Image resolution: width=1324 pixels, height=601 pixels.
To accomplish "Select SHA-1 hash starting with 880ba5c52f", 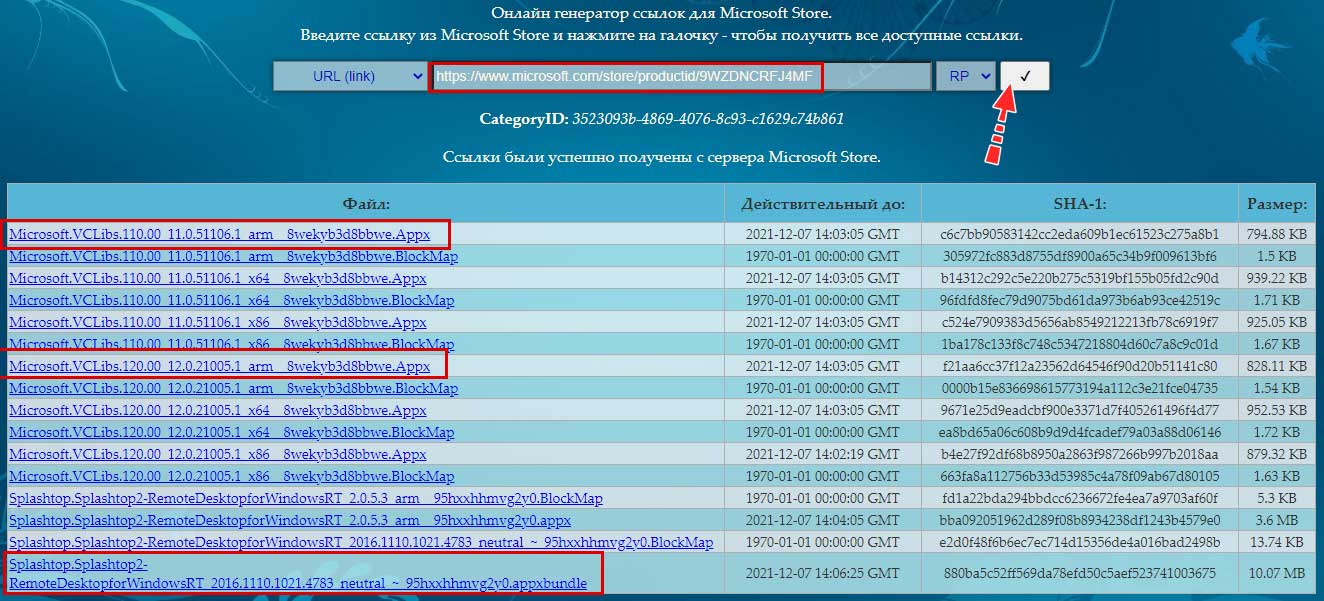I will point(1080,573).
